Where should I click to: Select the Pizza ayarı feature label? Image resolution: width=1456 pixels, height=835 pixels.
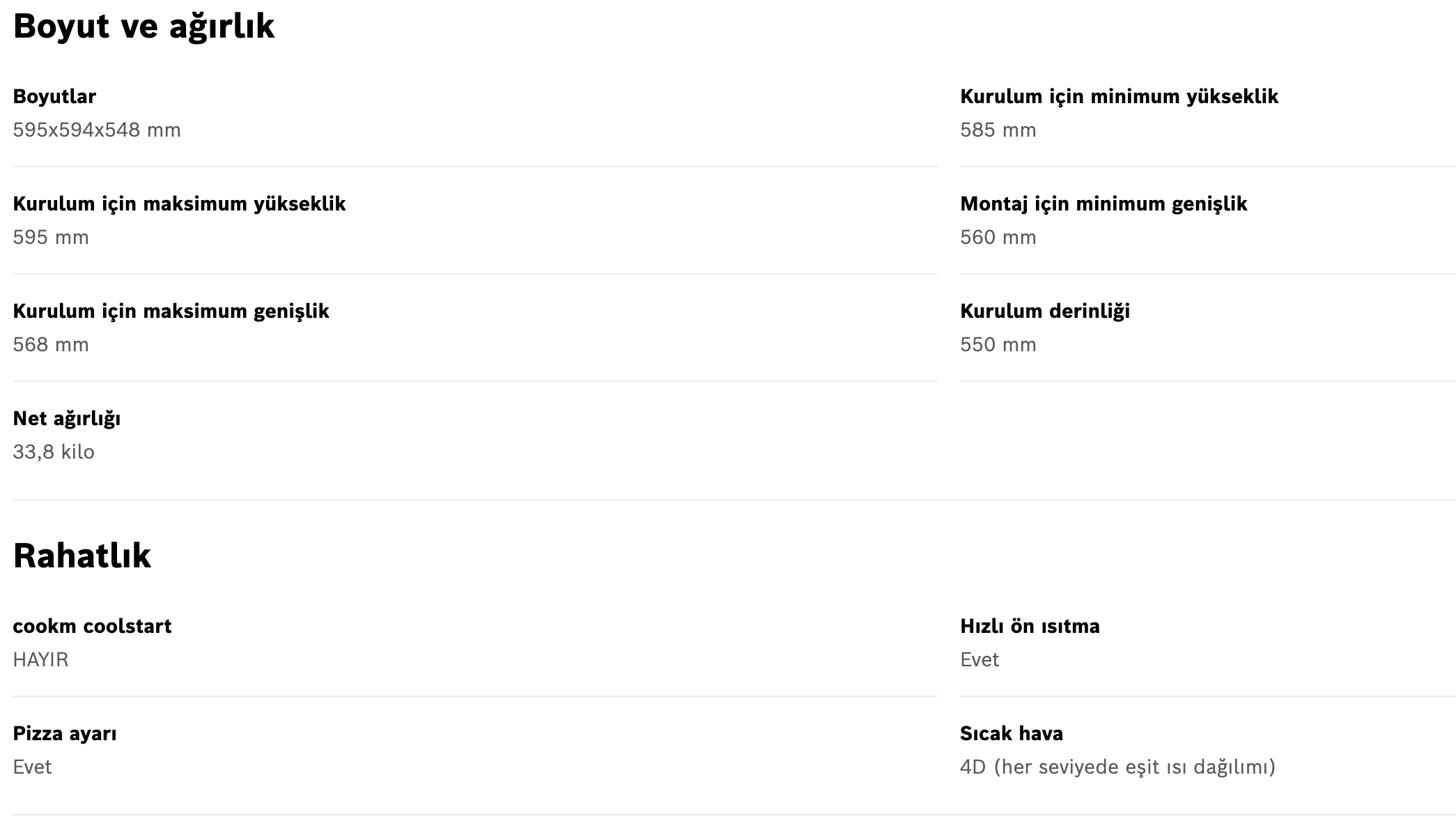click(65, 734)
